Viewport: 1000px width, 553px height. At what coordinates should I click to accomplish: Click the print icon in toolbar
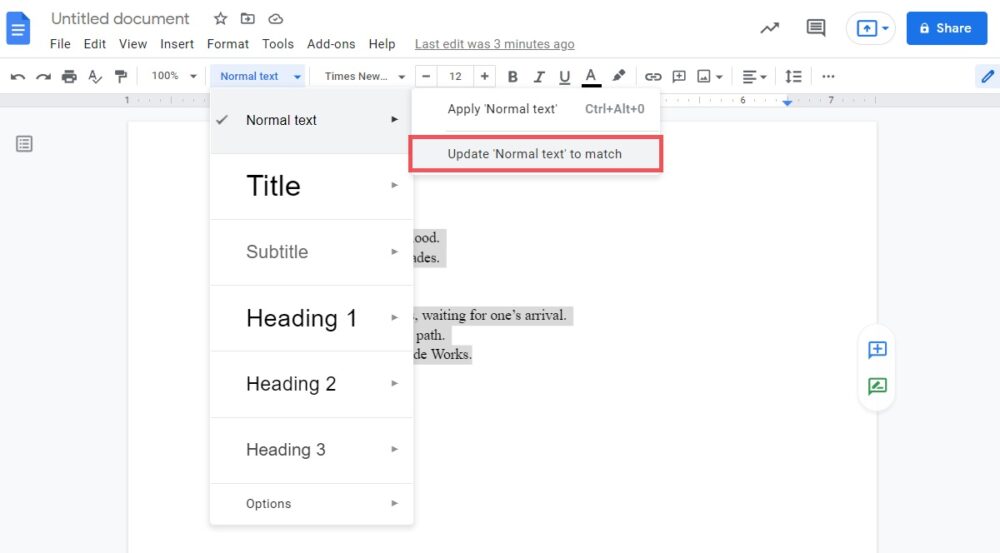point(69,76)
